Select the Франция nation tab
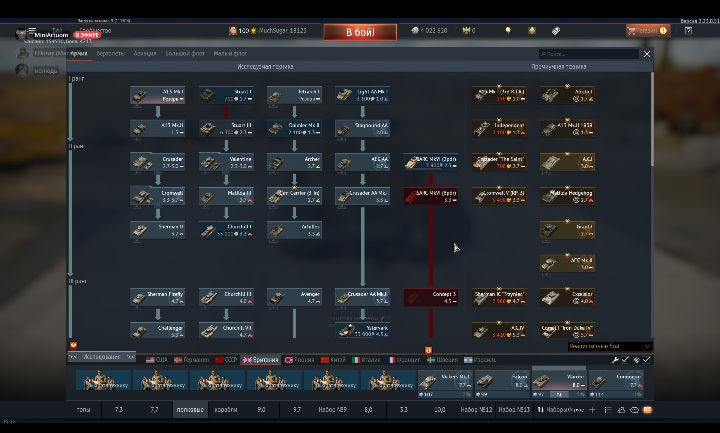Image resolution: width=720 pixels, height=433 pixels. click(404, 360)
